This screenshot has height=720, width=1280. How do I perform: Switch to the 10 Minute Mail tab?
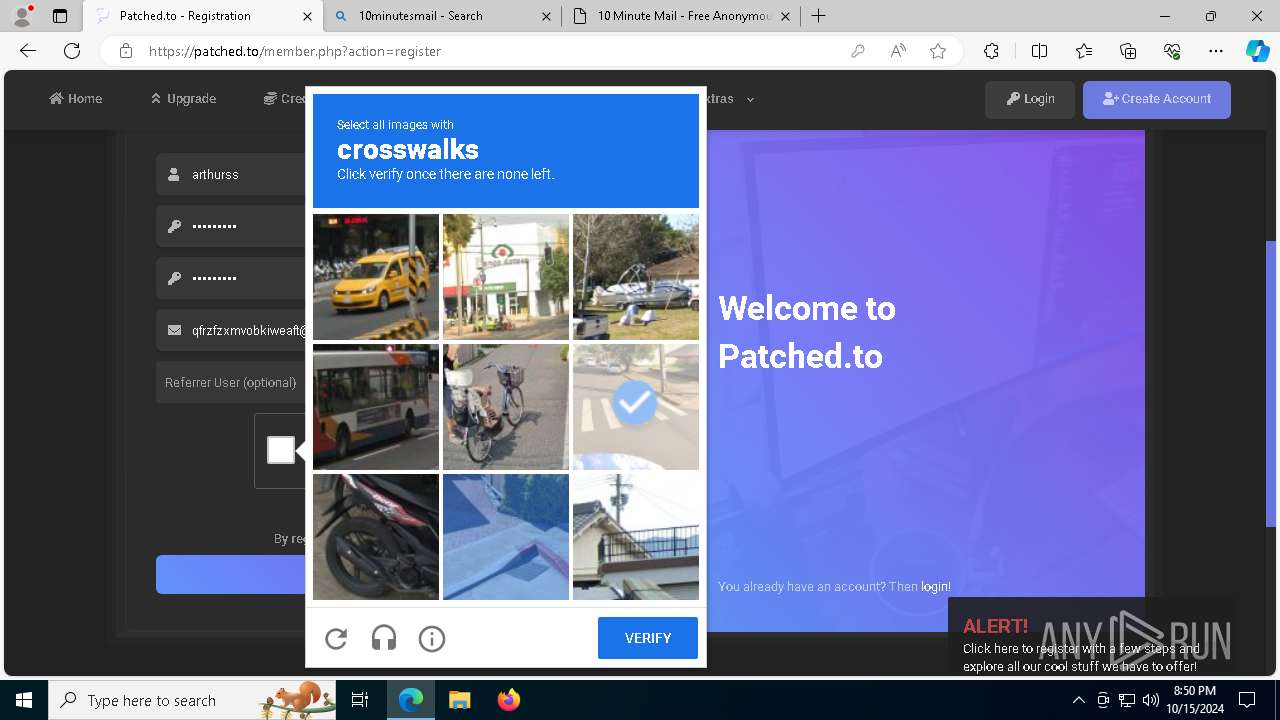680,16
